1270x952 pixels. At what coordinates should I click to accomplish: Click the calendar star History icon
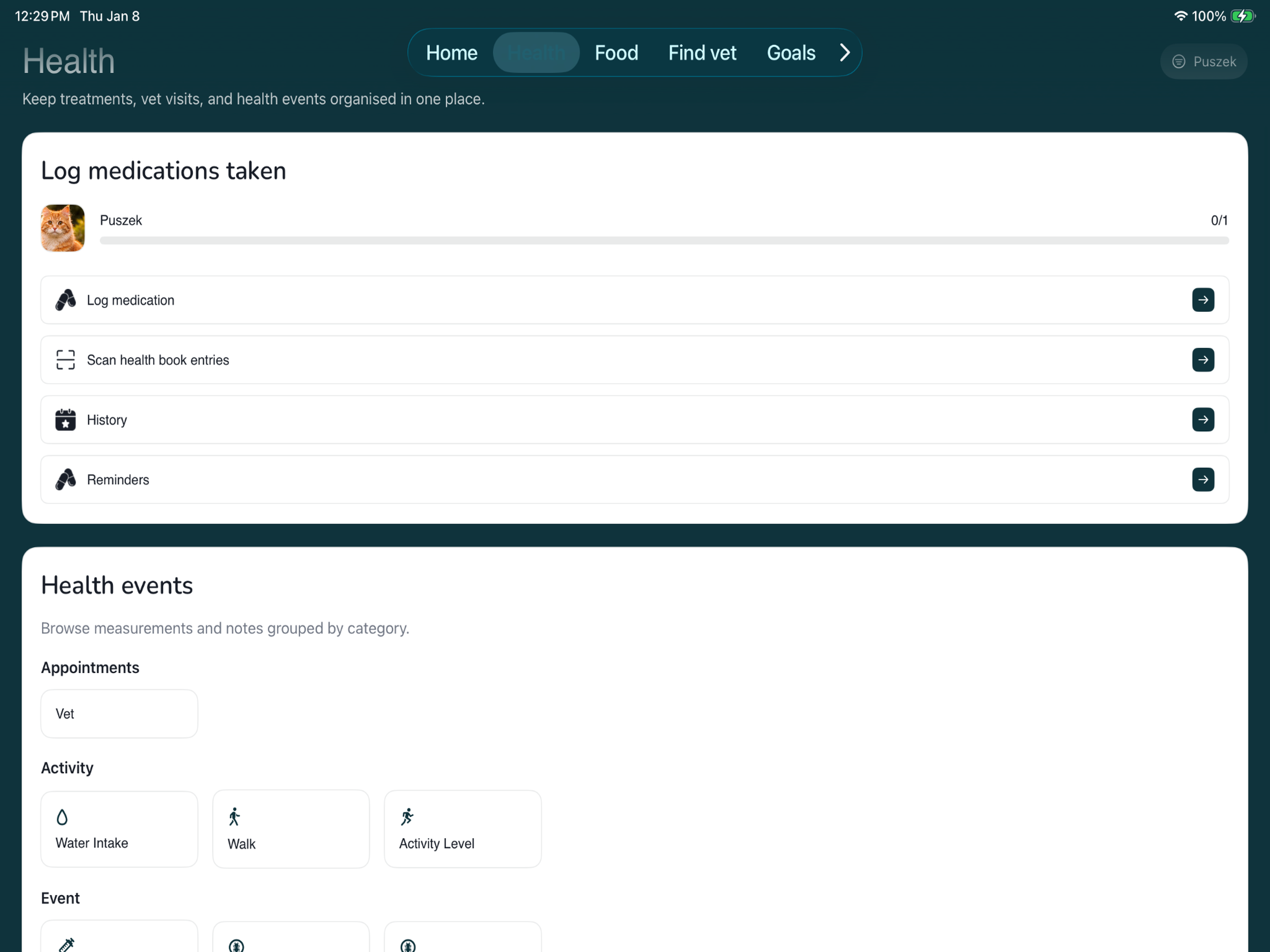point(66,420)
